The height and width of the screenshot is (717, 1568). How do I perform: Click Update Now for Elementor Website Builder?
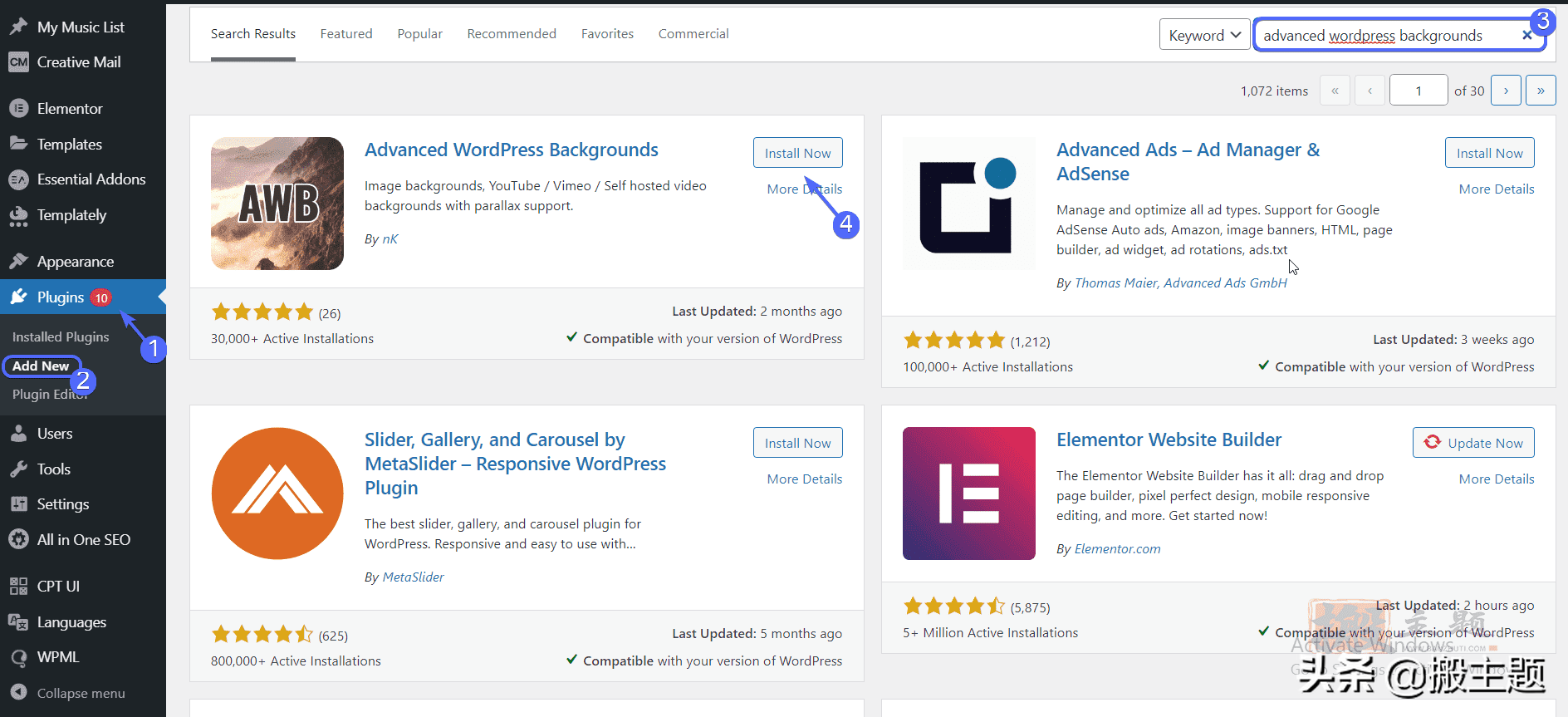click(x=1473, y=443)
